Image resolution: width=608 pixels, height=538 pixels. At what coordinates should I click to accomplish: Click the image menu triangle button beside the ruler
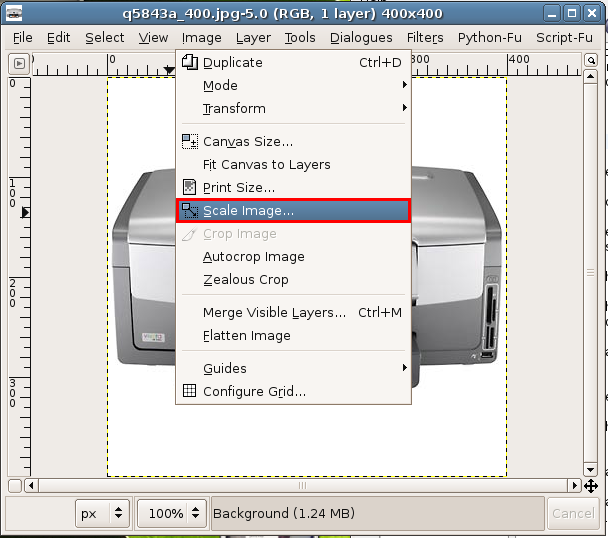(x=19, y=63)
